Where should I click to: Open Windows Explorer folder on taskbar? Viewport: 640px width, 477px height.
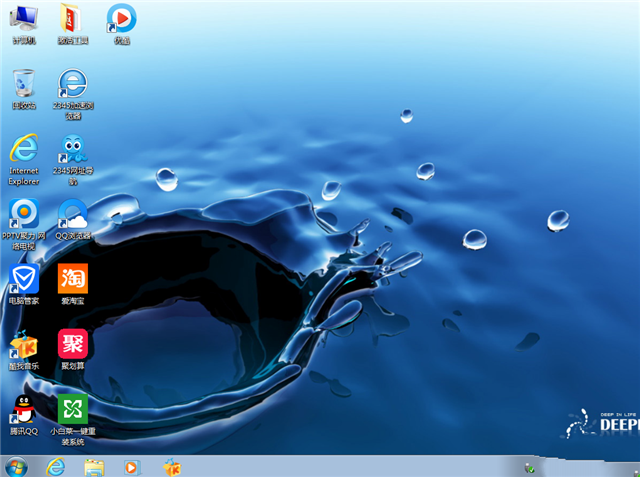[x=94, y=466]
